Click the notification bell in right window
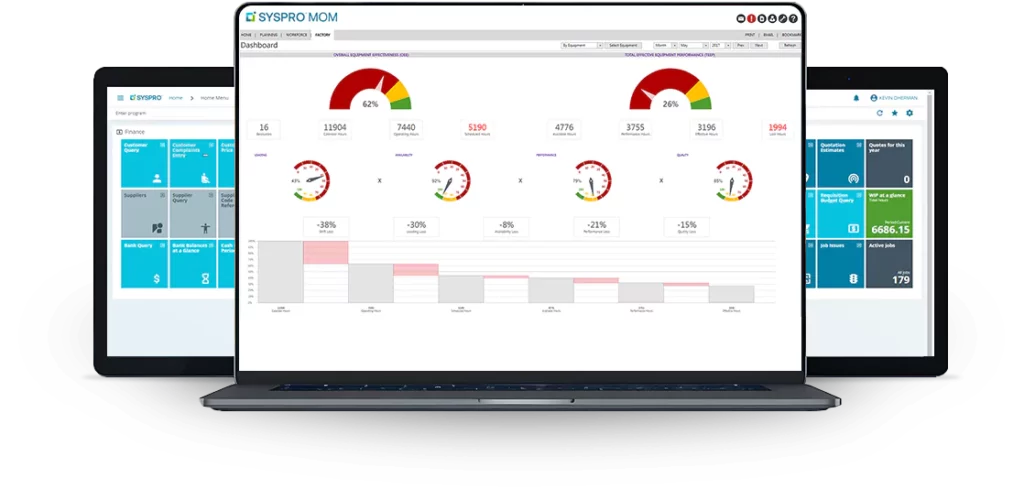 pos(856,98)
